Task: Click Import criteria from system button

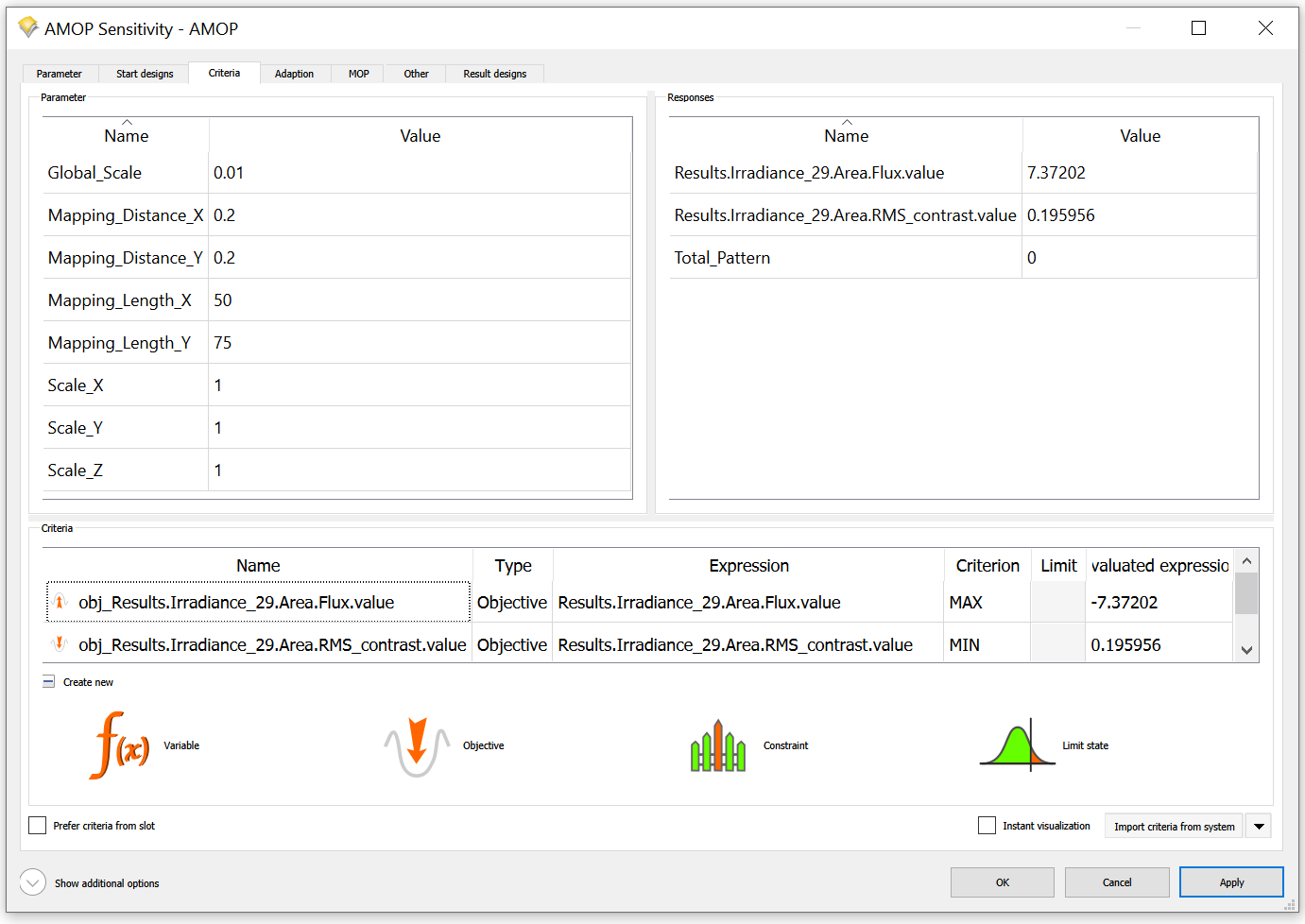Action: pos(1175,826)
